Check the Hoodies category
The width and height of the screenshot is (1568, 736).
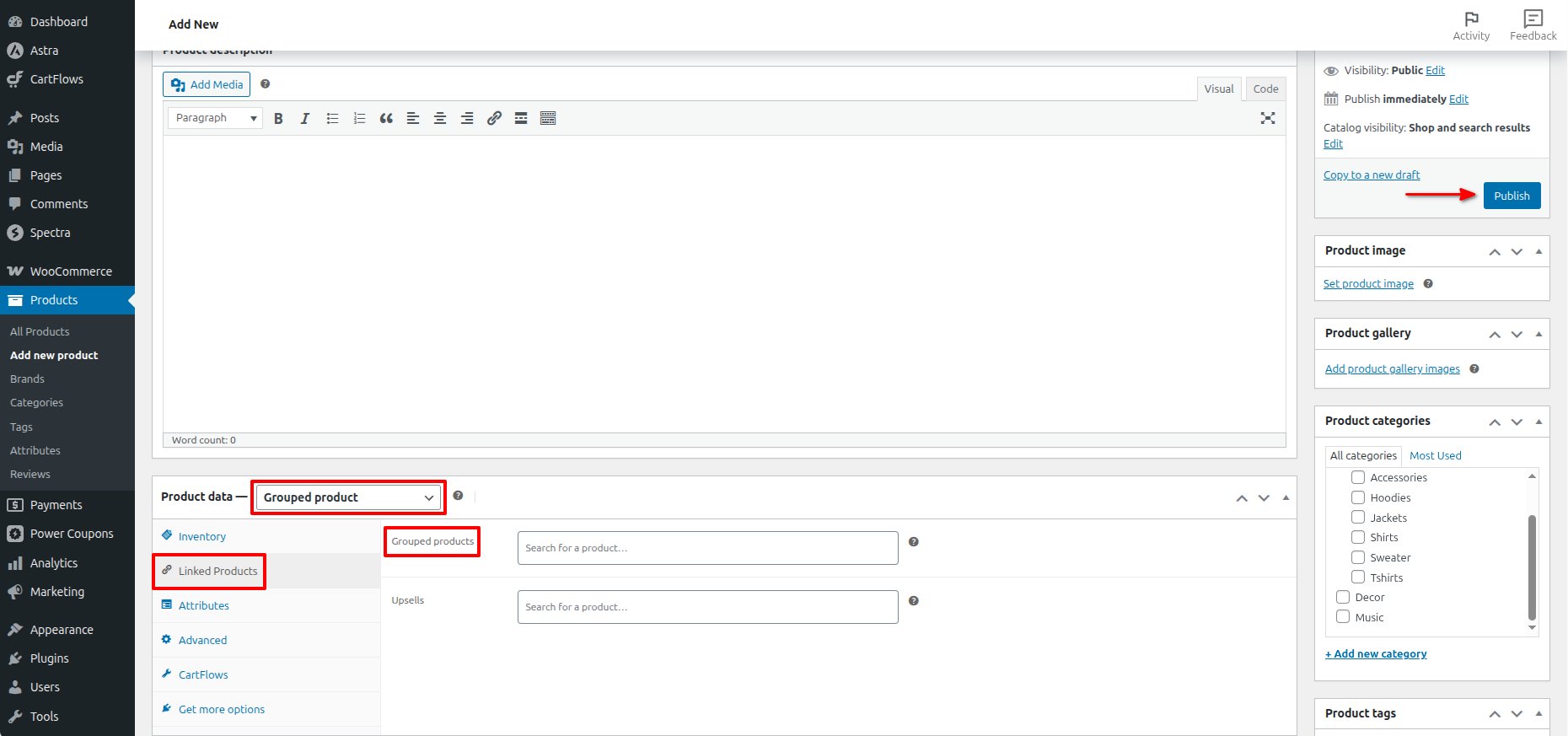(x=1358, y=497)
